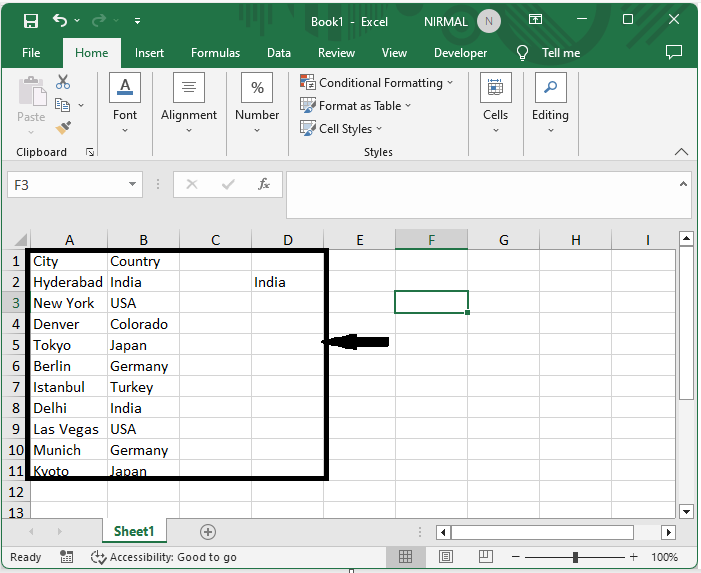
Task: Click horizontal scrollbar right arrow
Action: 668,532
